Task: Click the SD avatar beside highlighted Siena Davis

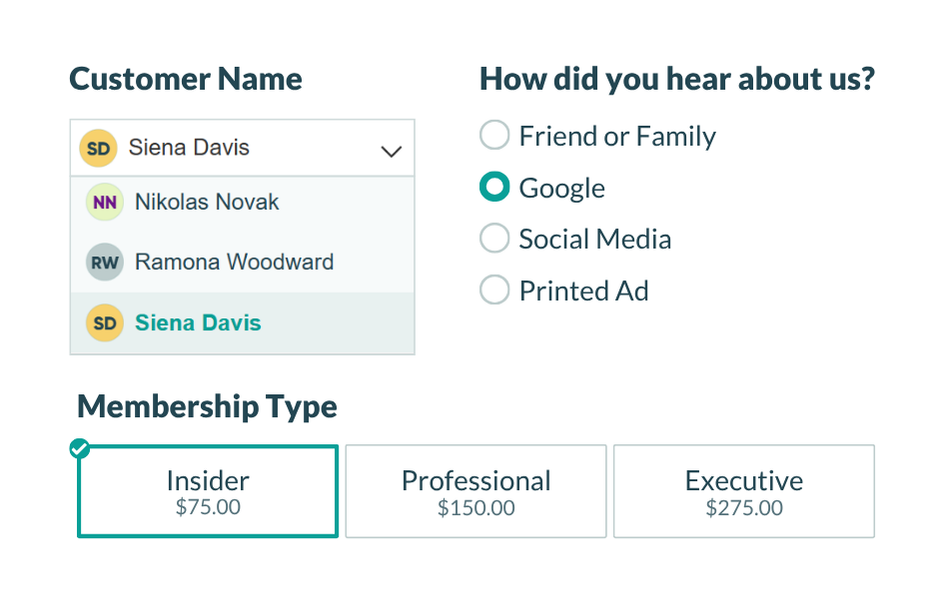Action: 104,322
